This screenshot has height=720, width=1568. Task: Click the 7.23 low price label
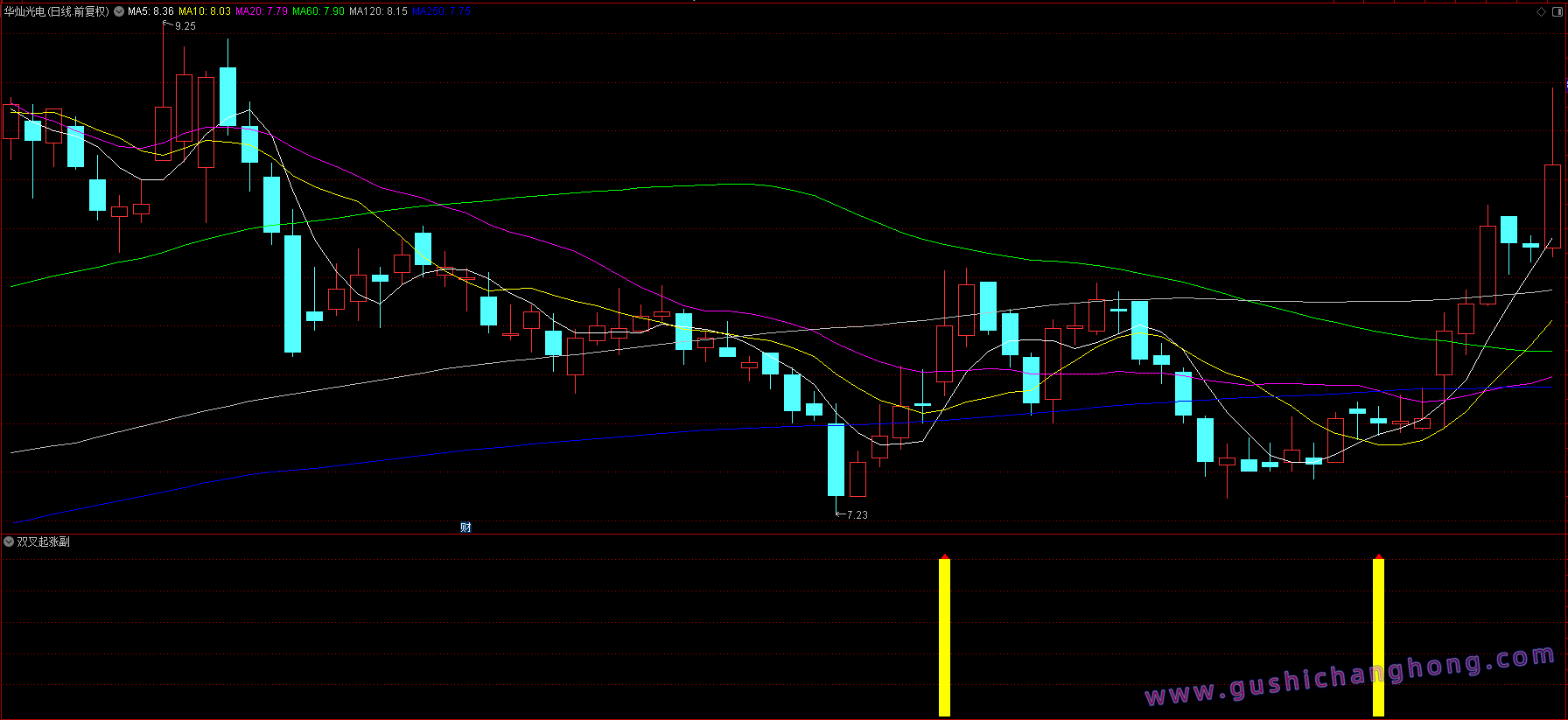[857, 515]
